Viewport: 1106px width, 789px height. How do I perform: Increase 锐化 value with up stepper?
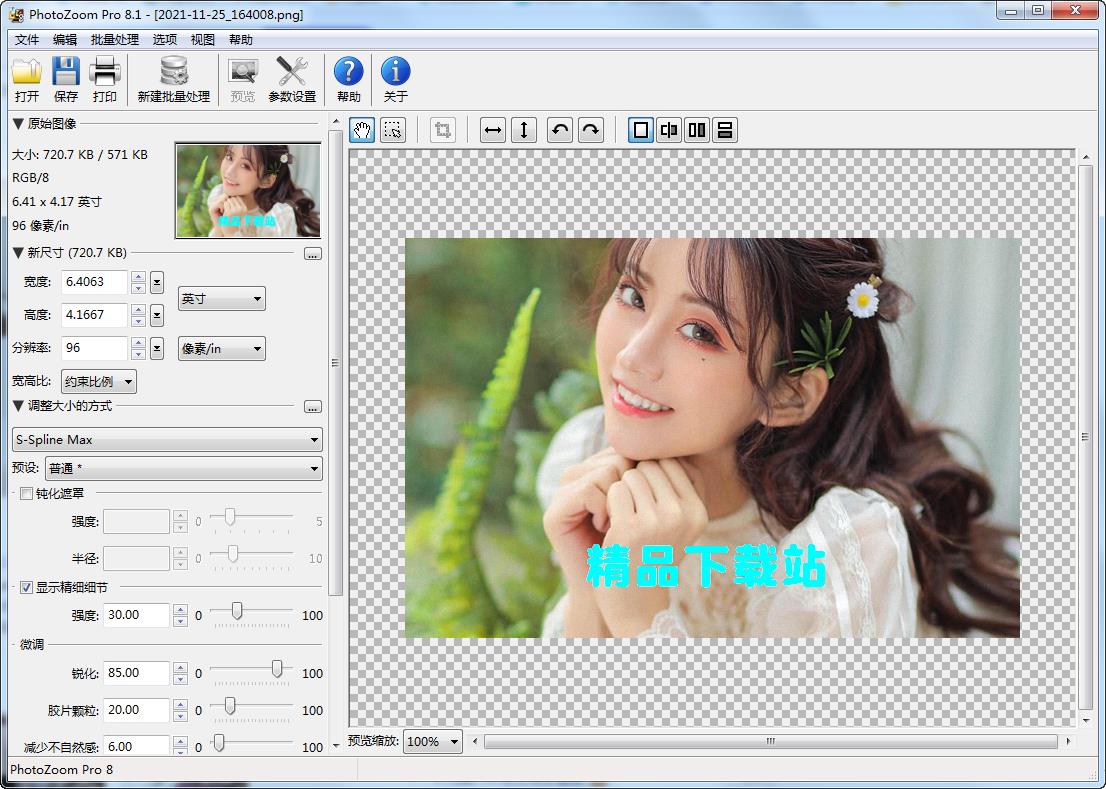point(181,668)
